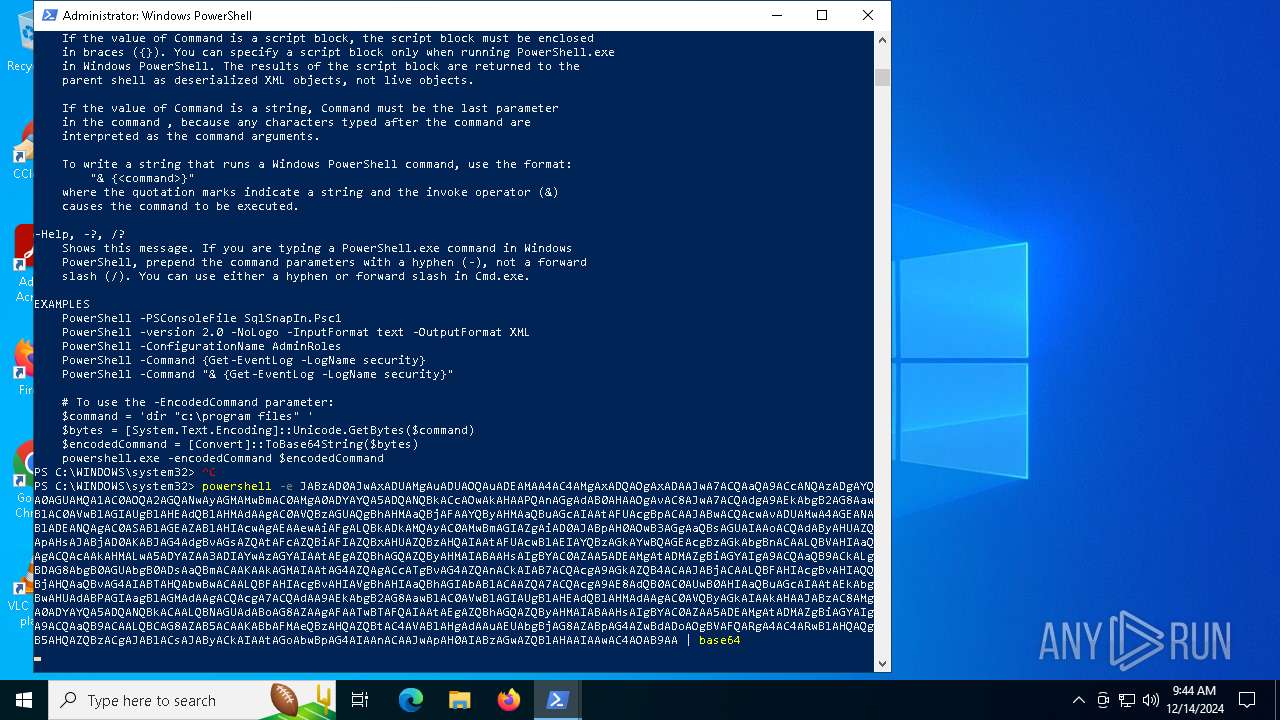
Task: Click the scrollbar down arrow in PowerShell
Action: coord(882,662)
